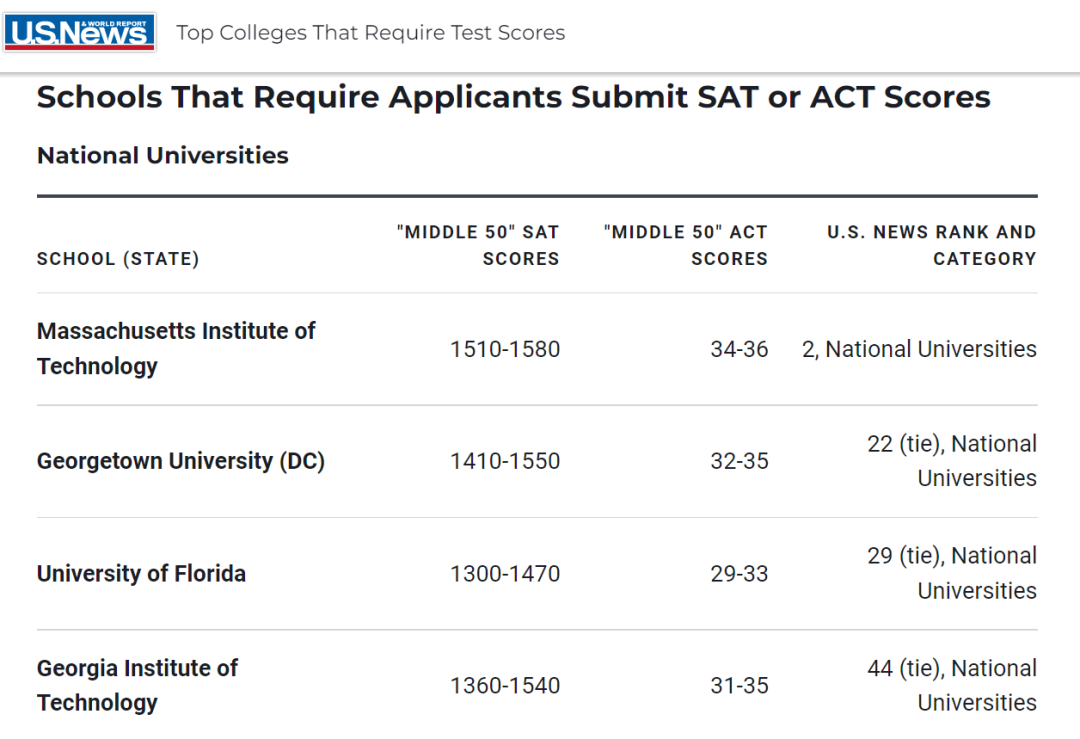
Task: Open the University of Florida link
Action: (x=141, y=573)
